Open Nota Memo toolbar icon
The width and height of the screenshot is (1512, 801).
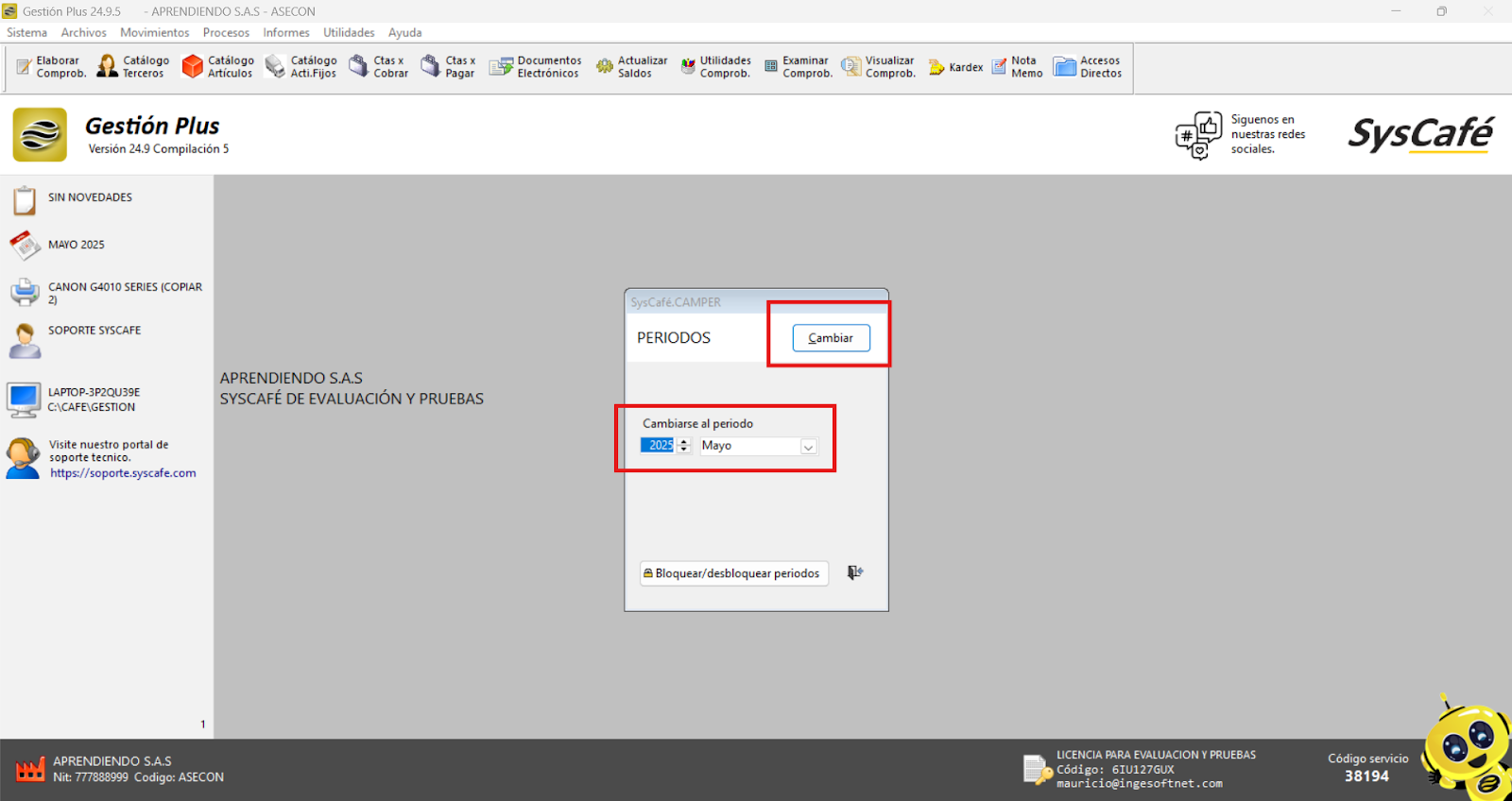999,67
